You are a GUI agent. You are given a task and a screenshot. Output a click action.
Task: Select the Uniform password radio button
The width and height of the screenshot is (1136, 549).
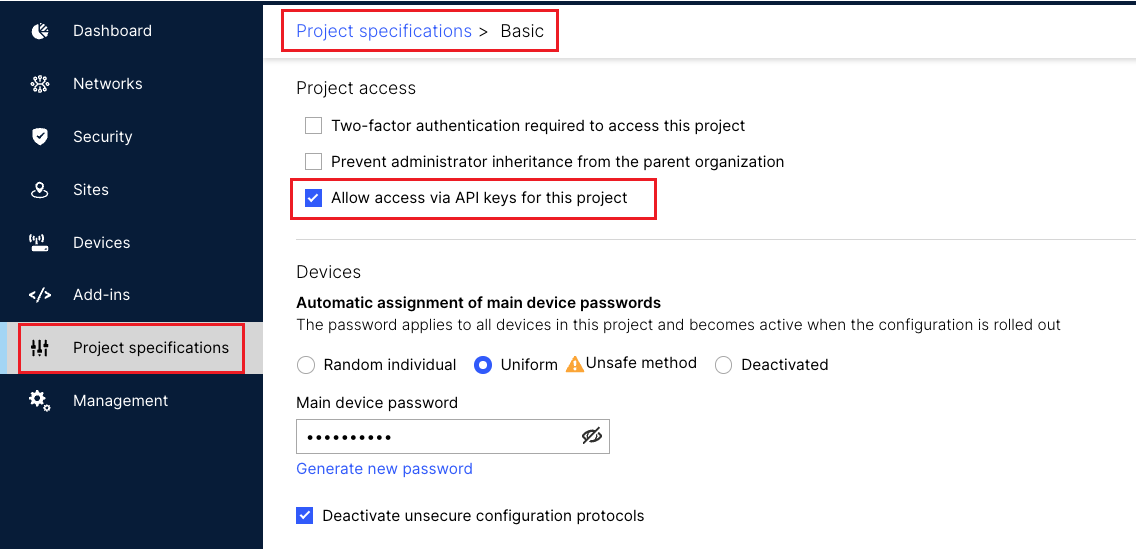pyautogui.click(x=483, y=365)
